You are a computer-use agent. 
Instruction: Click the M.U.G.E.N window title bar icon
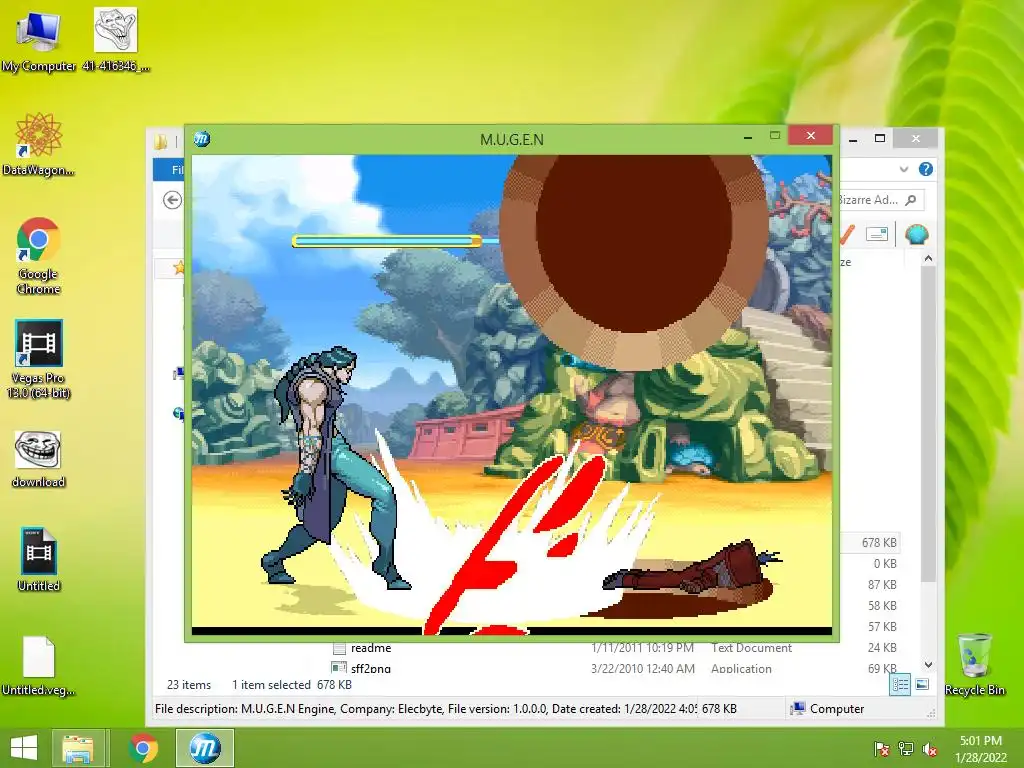coord(202,138)
